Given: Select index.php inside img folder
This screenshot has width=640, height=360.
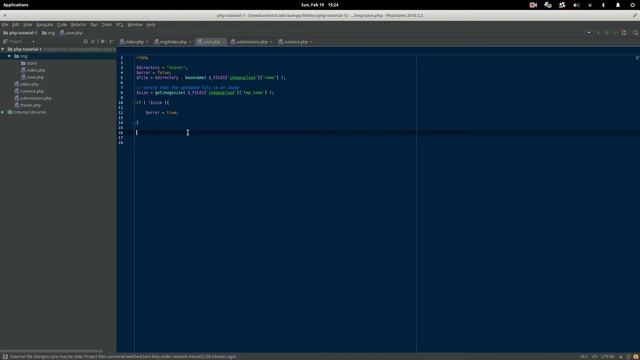Looking at the screenshot, I should pos(33,70).
